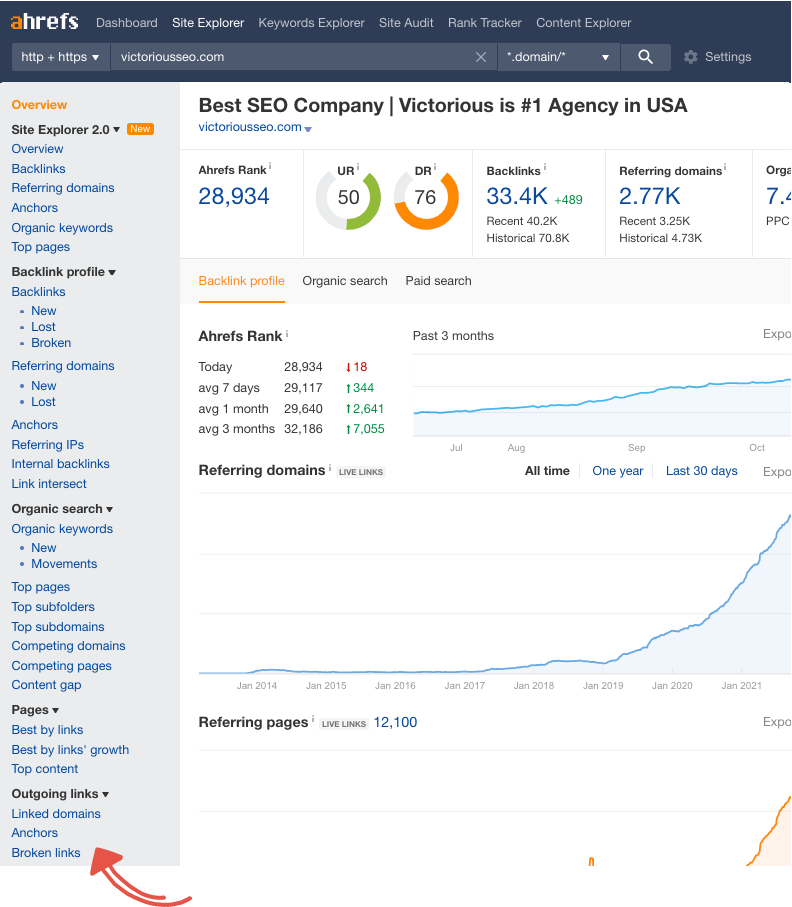Select One year referring domains range
This screenshot has height=907, width=792.
coord(617,471)
